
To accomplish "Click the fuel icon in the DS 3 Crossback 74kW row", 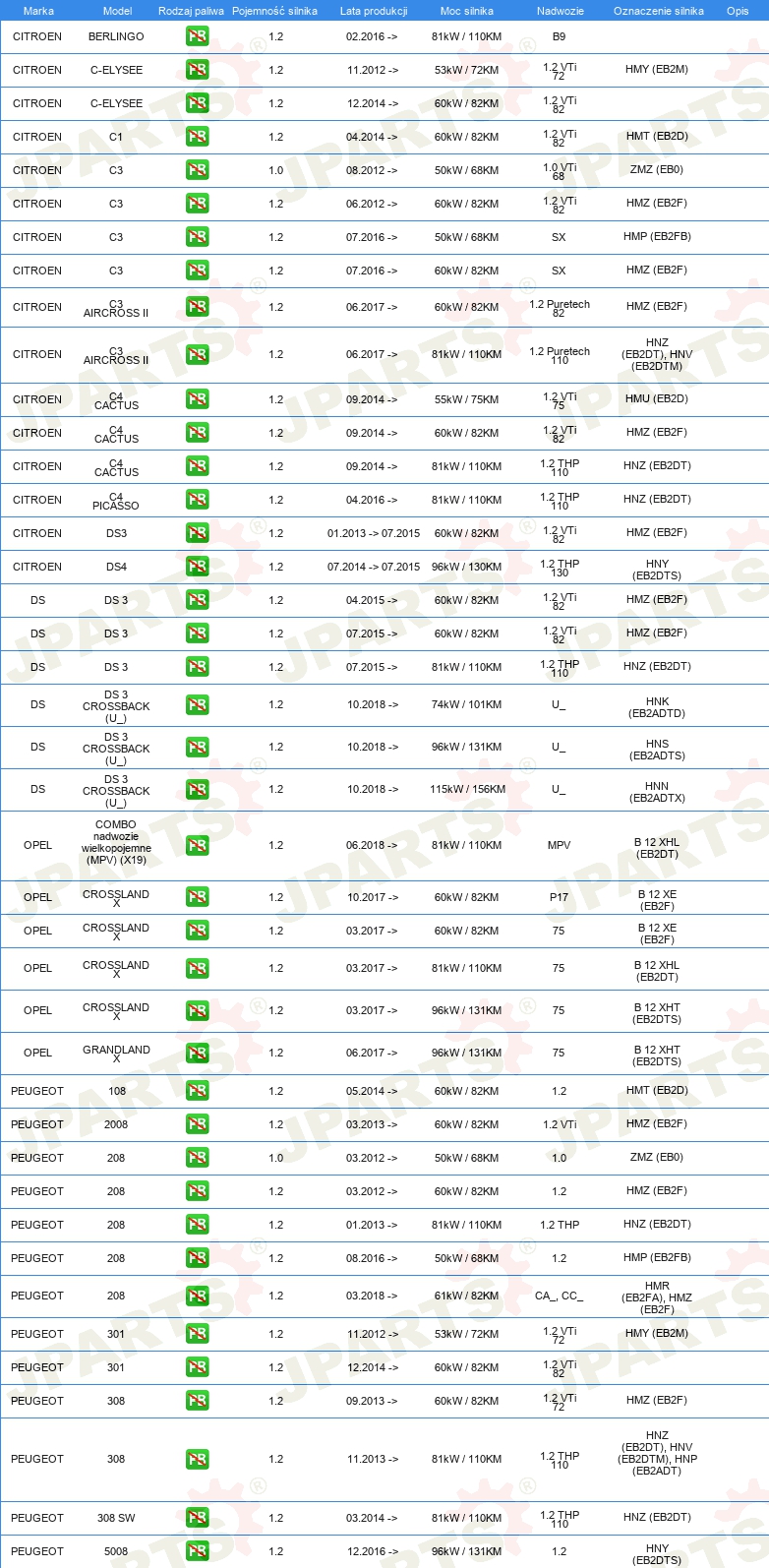I will 197,704.
